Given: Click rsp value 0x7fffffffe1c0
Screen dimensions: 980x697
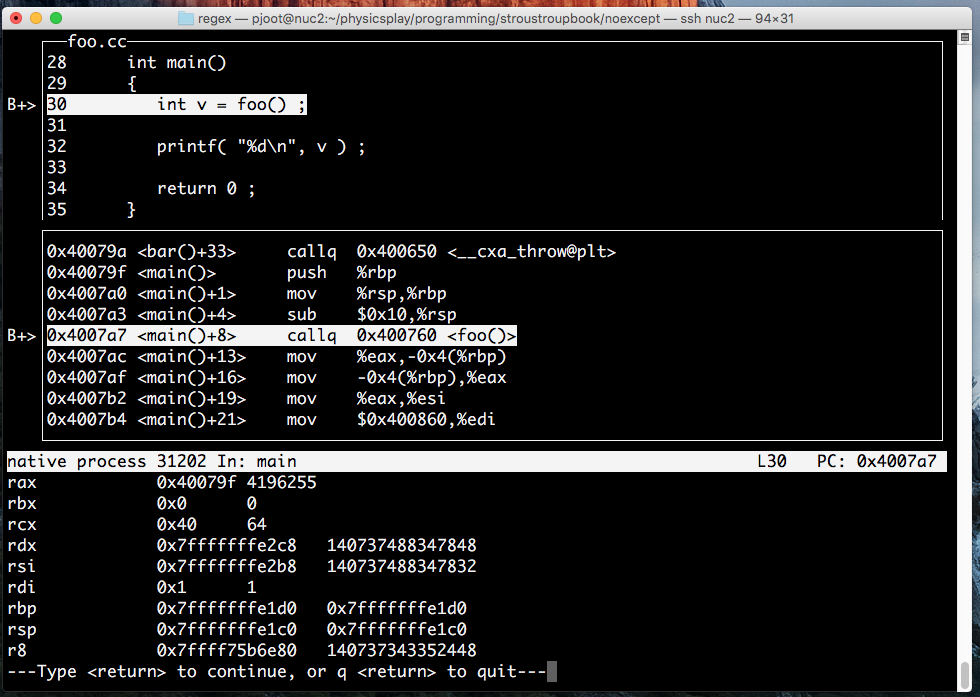Looking at the screenshot, I should [x=227, y=629].
